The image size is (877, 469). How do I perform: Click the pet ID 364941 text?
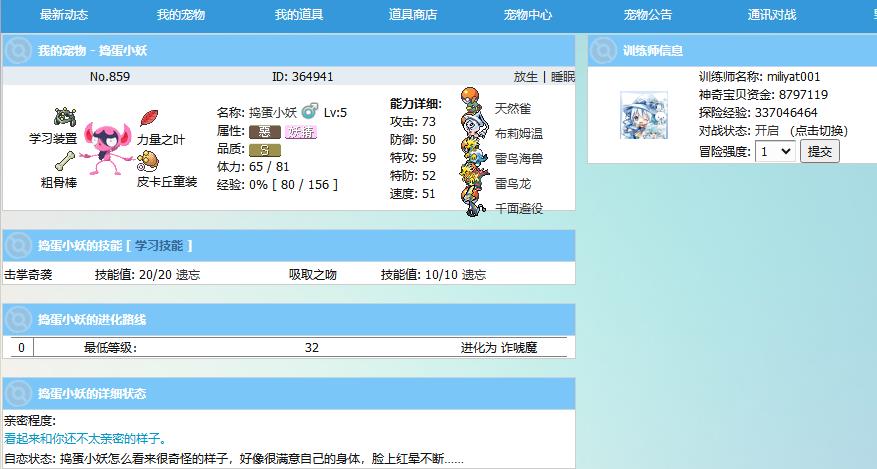pos(303,77)
